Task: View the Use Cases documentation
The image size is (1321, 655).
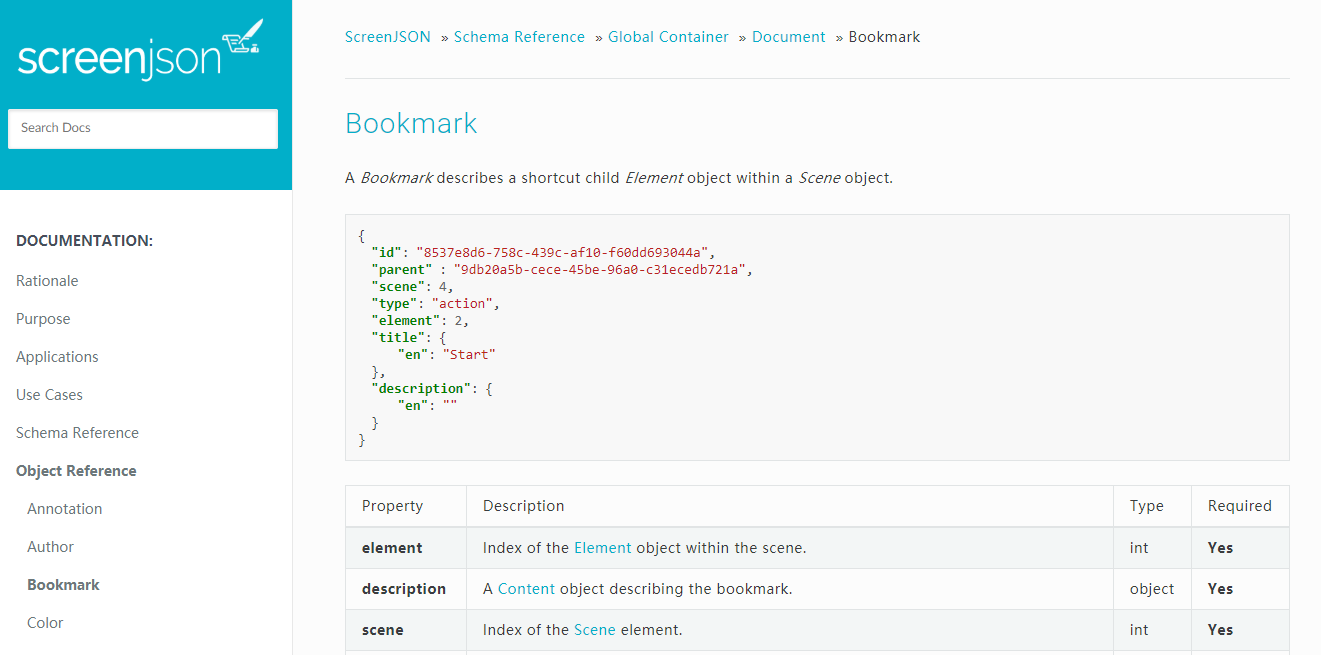Action: click(49, 394)
